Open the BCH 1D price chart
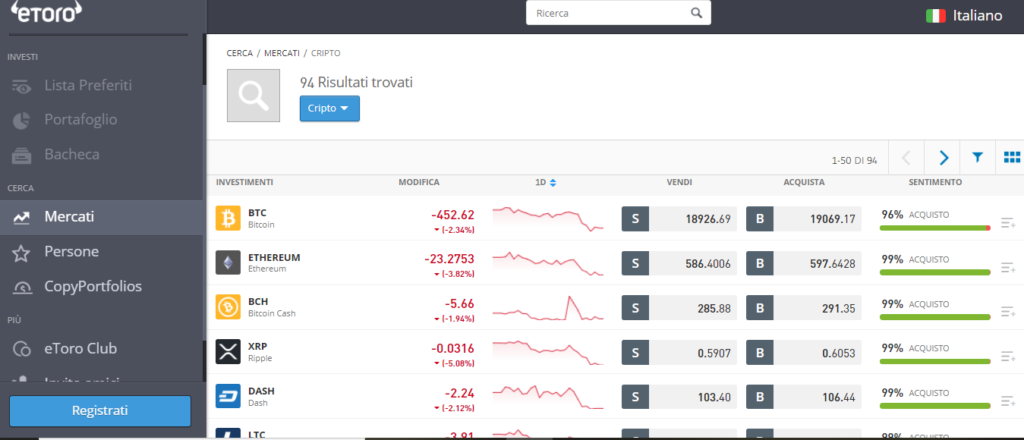Image resolution: width=1024 pixels, height=440 pixels. 548,307
